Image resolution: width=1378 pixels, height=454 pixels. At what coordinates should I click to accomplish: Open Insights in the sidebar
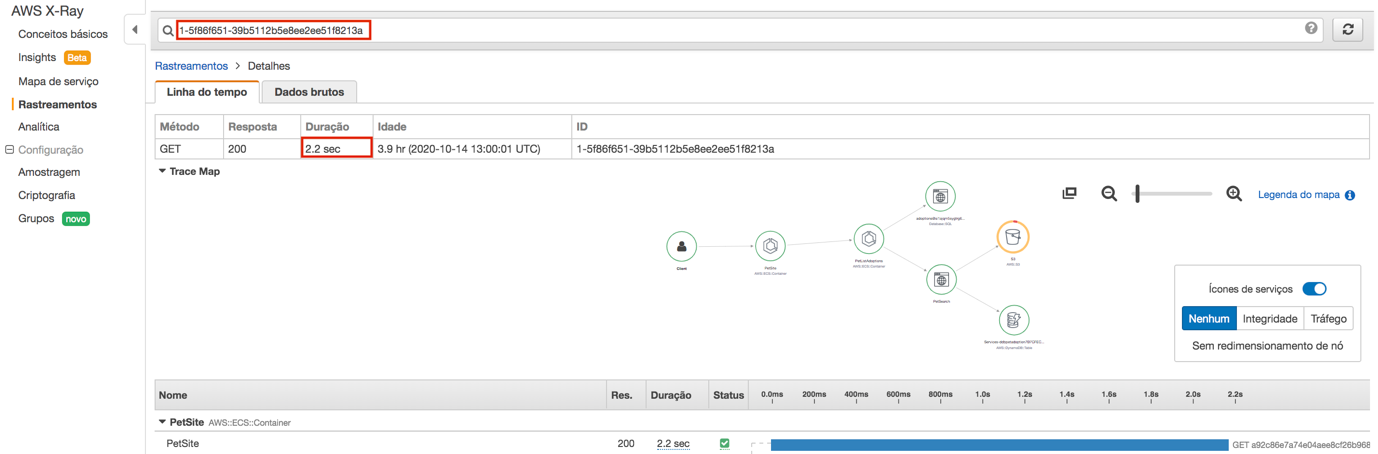coord(37,57)
